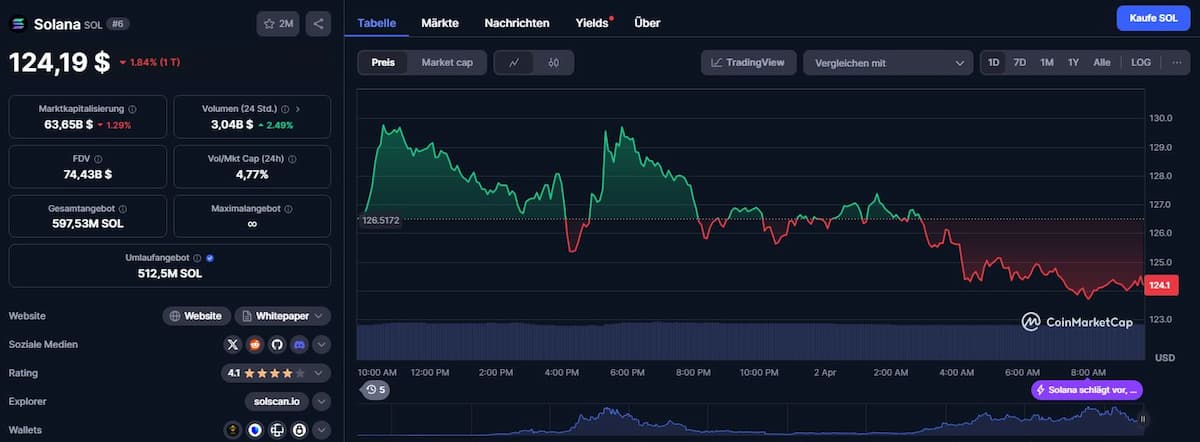Open the Discord community icon
The width and height of the screenshot is (1200, 442).
299,344
